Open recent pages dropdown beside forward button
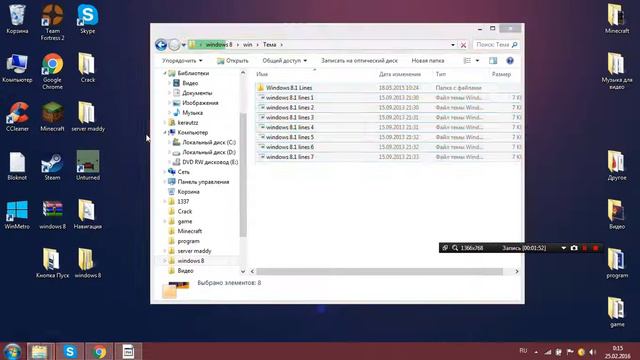 (x=184, y=45)
